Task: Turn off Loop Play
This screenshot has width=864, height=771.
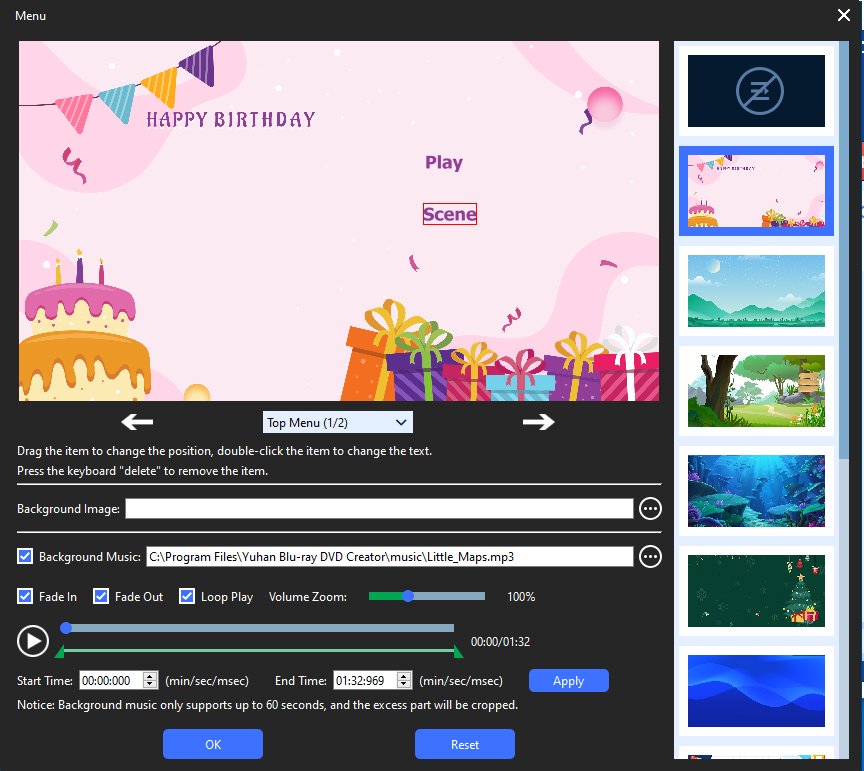Action: point(187,597)
